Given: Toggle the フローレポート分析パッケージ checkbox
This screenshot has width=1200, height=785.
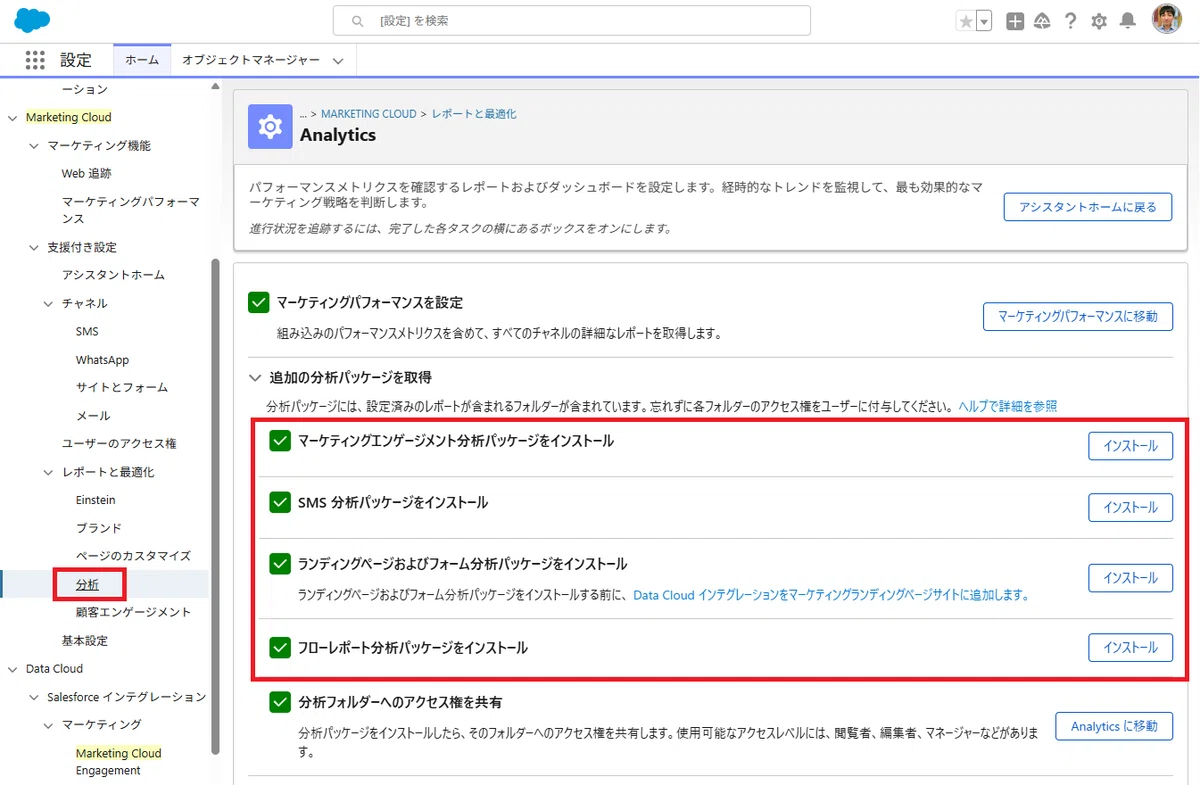Looking at the screenshot, I should point(280,648).
